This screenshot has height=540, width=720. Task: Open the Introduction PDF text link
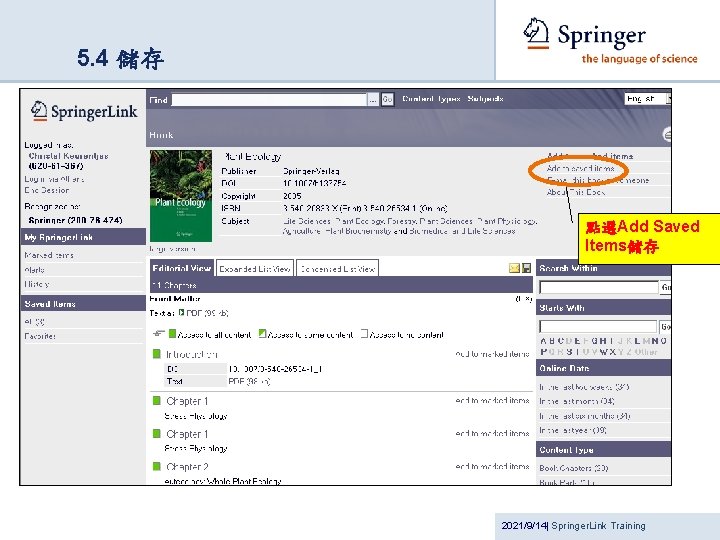click(x=249, y=381)
